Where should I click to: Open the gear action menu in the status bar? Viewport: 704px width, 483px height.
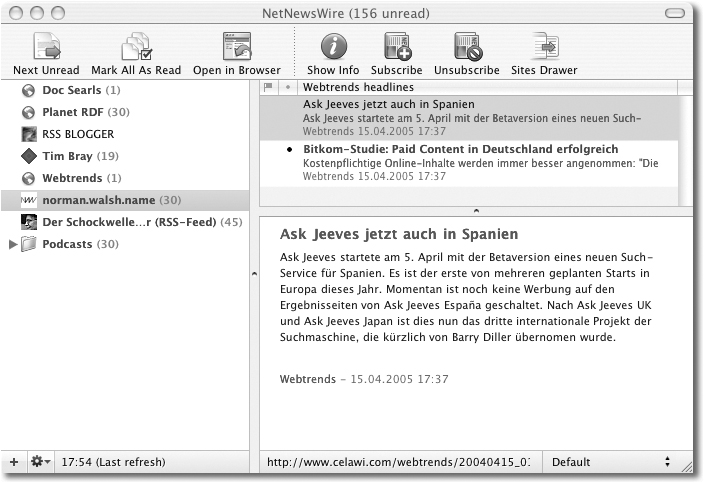[40, 462]
